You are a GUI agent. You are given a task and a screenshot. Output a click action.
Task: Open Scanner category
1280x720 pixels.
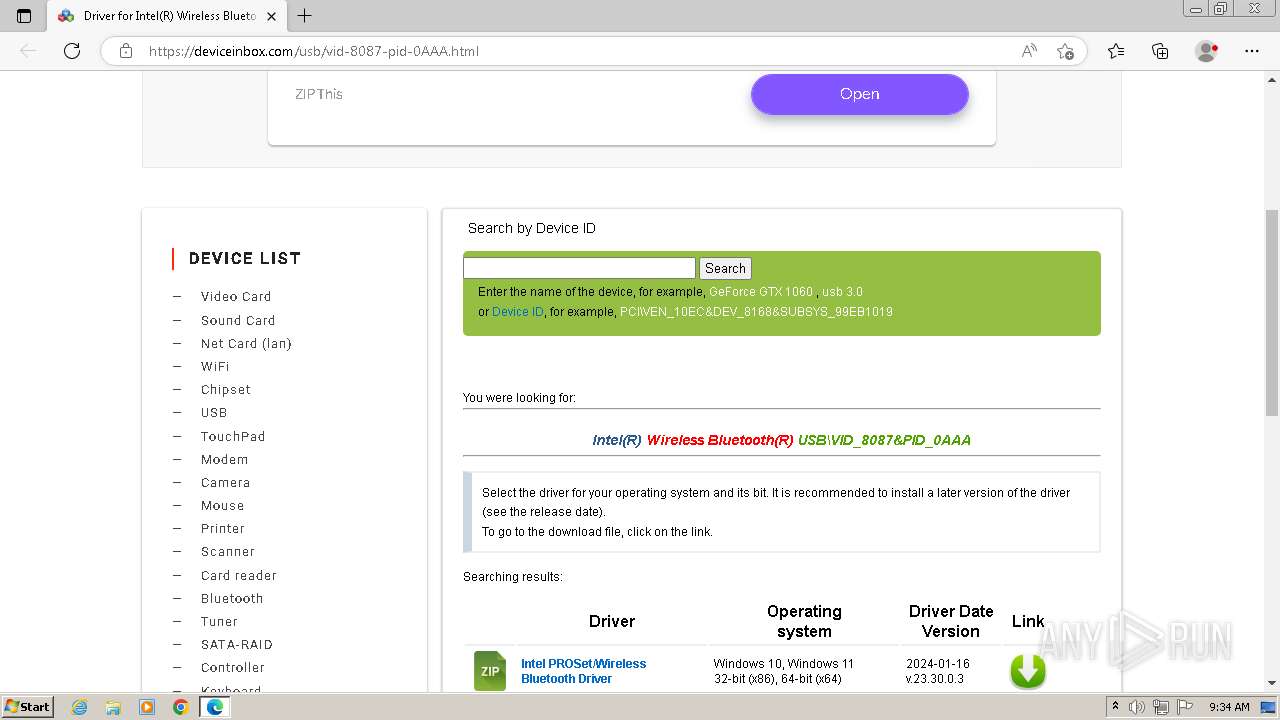228,551
